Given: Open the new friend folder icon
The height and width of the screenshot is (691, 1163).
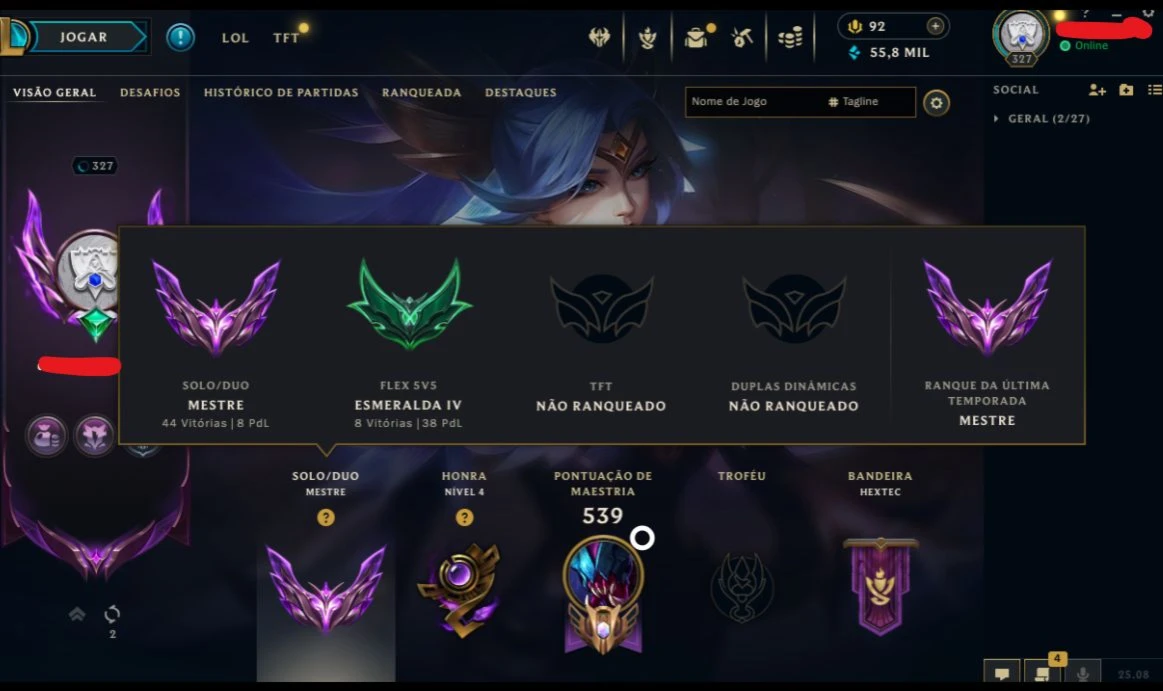Looking at the screenshot, I should pos(1126,90).
